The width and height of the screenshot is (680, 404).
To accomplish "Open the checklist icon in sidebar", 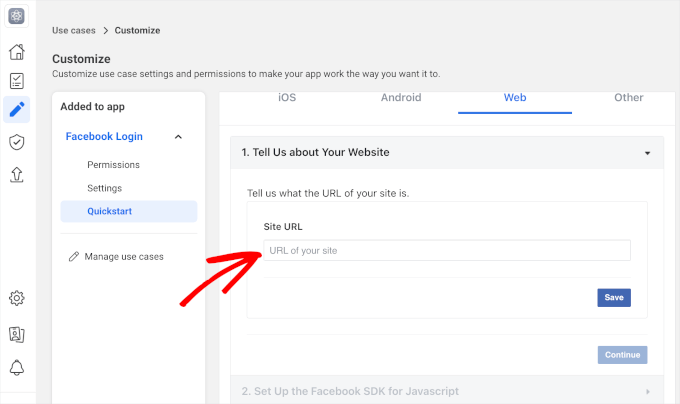I will (x=16, y=80).
